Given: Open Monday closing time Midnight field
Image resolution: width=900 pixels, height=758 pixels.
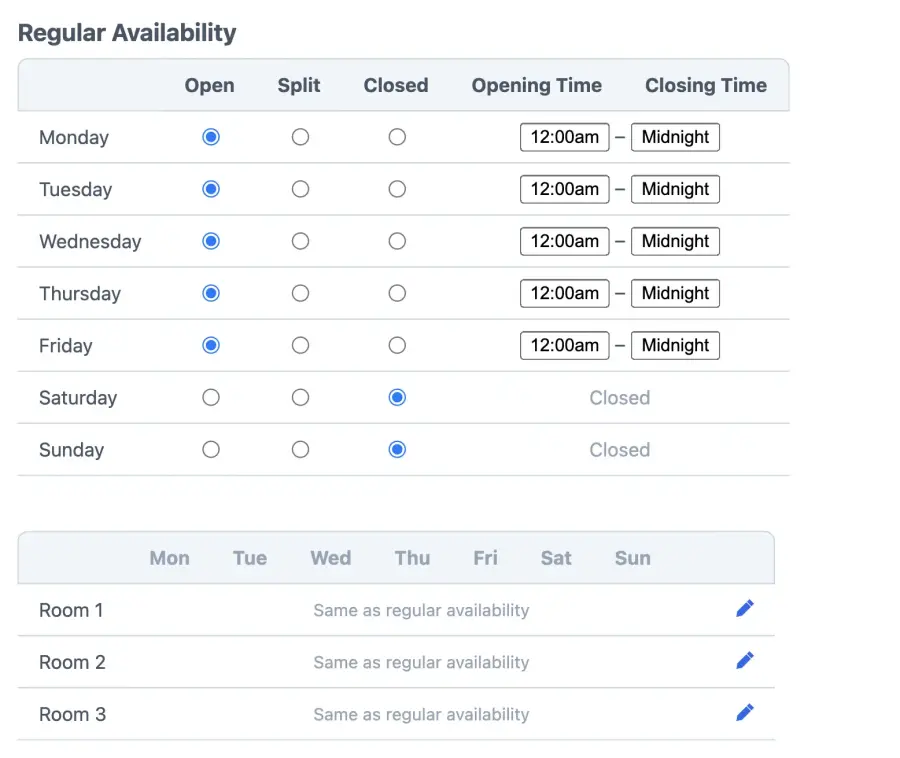Looking at the screenshot, I should click(675, 137).
